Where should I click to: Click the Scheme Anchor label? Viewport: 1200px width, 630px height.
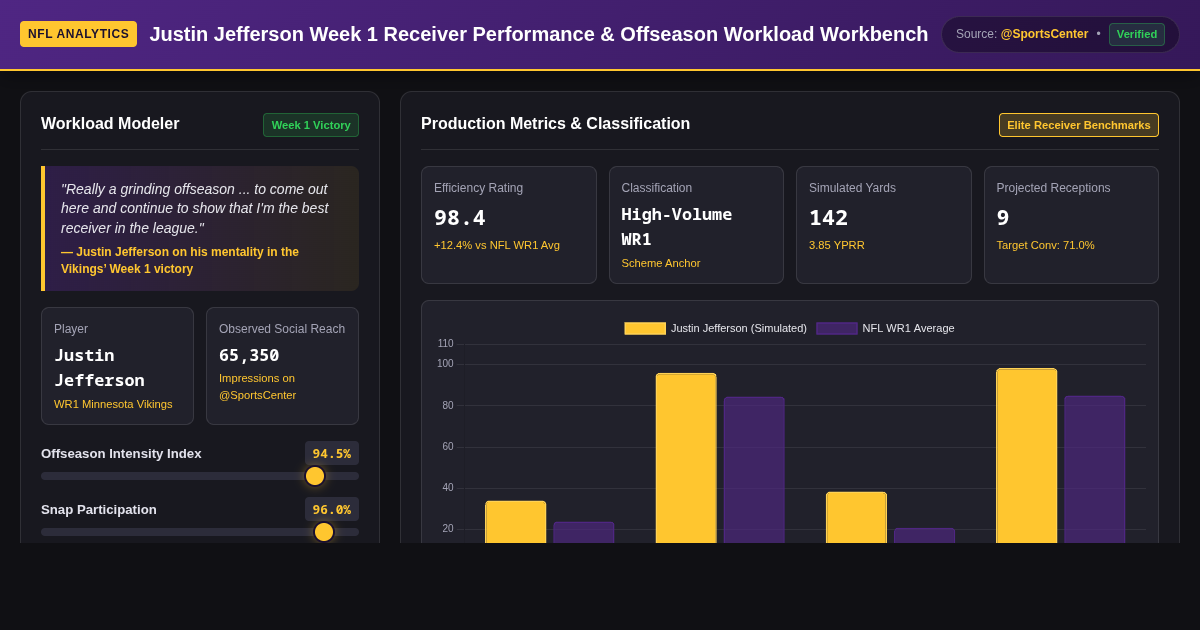661,263
